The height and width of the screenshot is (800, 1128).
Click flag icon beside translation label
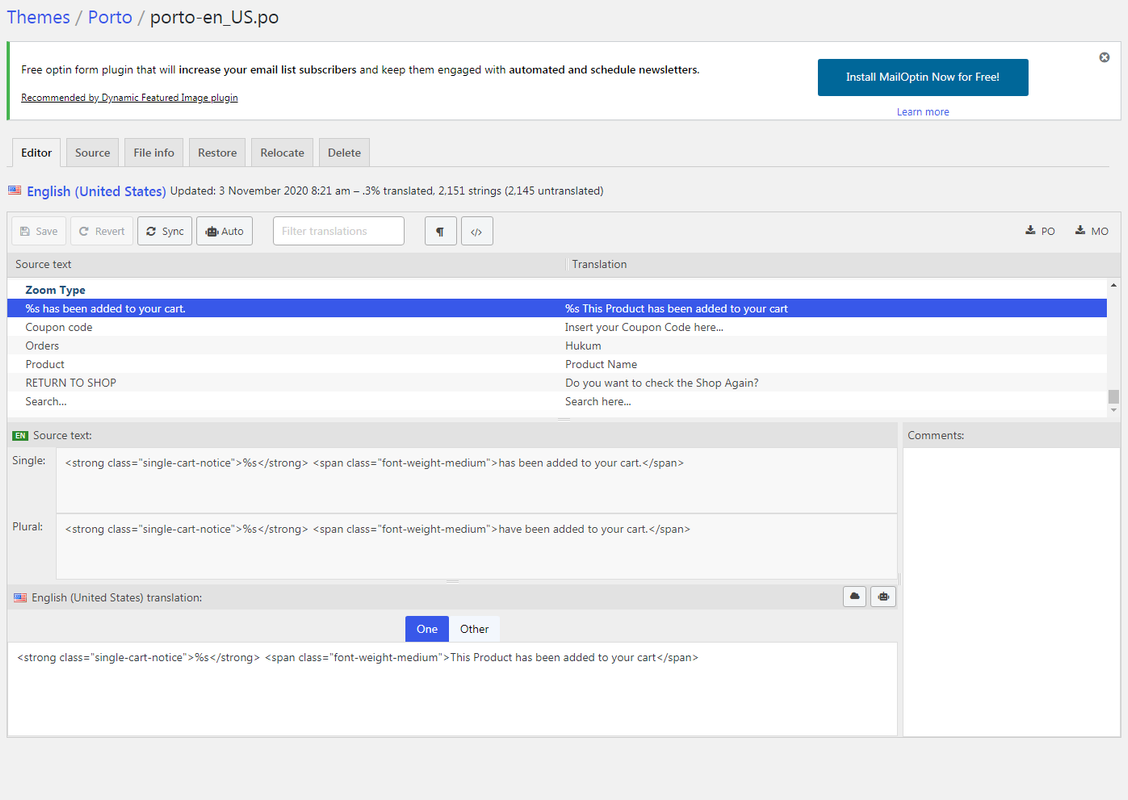pos(20,598)
